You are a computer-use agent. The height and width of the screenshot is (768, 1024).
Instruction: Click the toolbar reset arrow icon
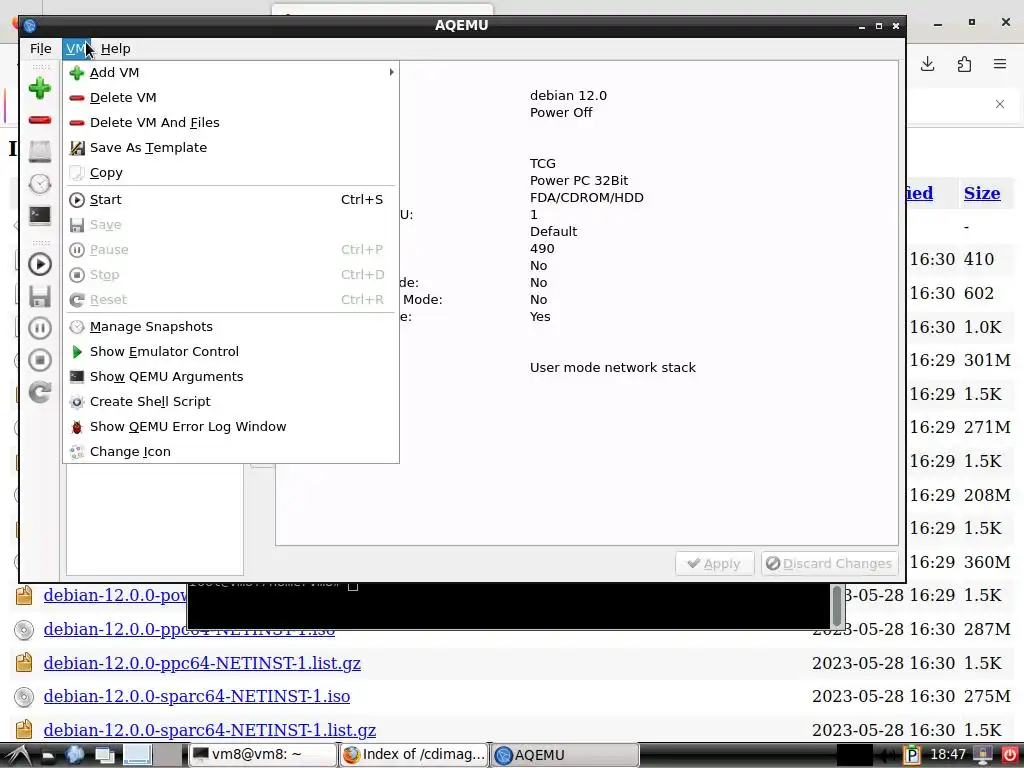[39, 392]
